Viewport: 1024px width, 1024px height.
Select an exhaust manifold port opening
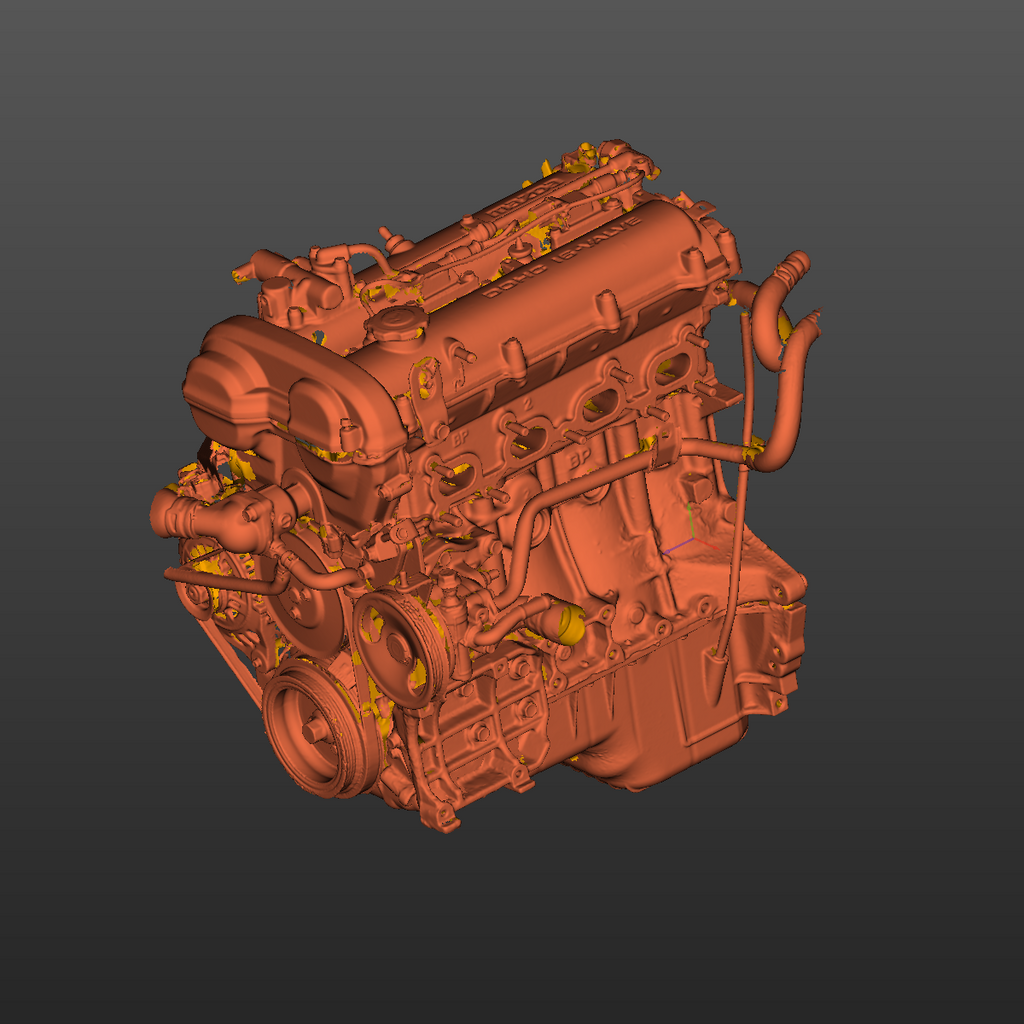click(x=600, y=402)
